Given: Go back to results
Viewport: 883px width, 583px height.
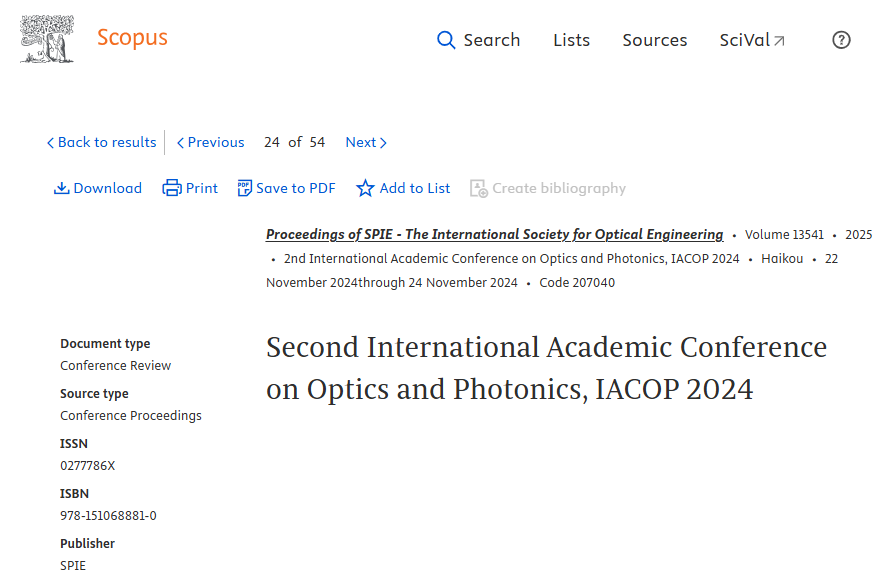Looking at the screenshot, I should (x=101, y=142).
